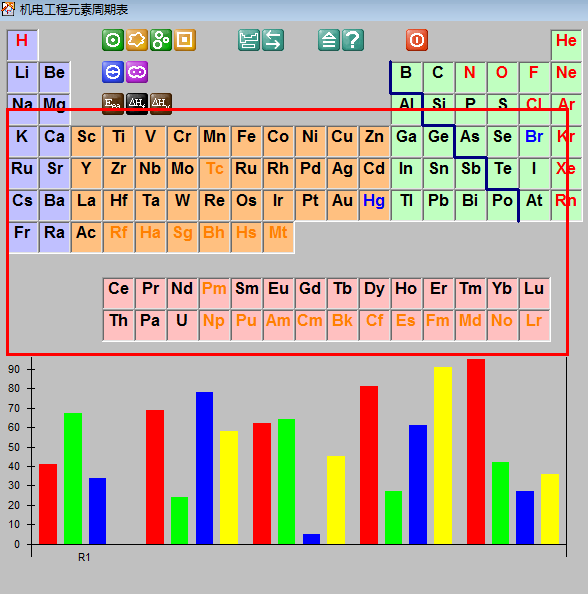Image resolution: width=588 pixels, height=594 pixels.
Task: Click the tallest red bar in chart
Action: tap(476, 452)
